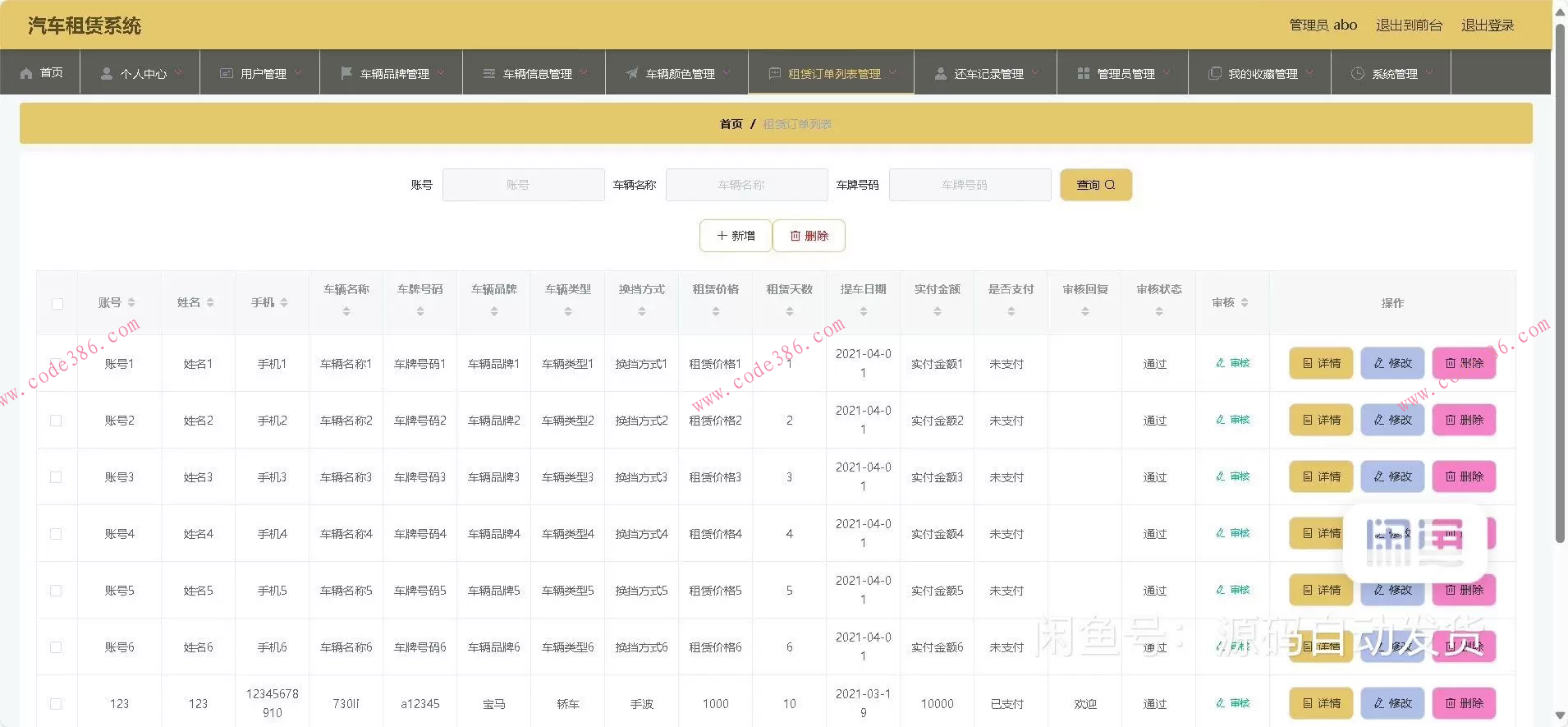The image size is (1568, 727).
Task: Expand the 车辆品牌管理 dropdown arrow
Action: pyautogui.click(x=441, y=72)
